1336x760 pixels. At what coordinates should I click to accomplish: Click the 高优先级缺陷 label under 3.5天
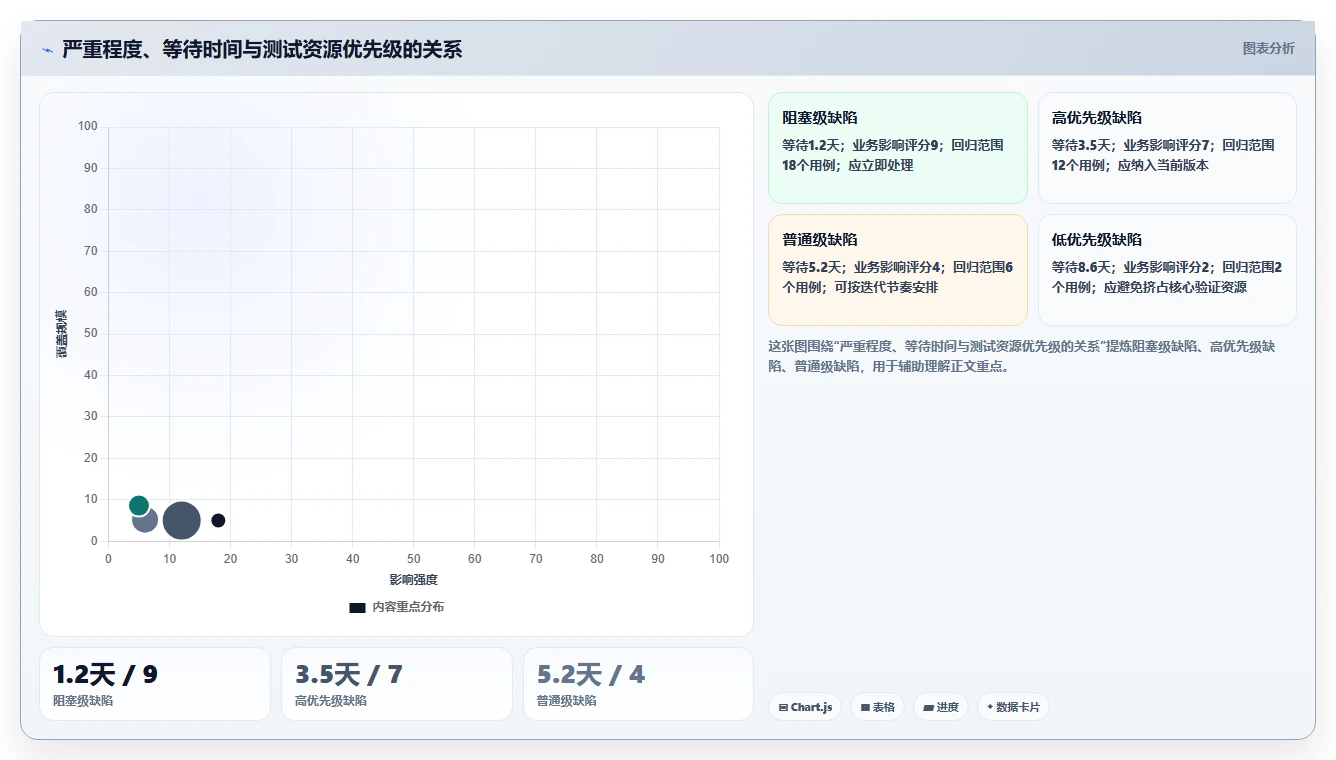[331, 701]
